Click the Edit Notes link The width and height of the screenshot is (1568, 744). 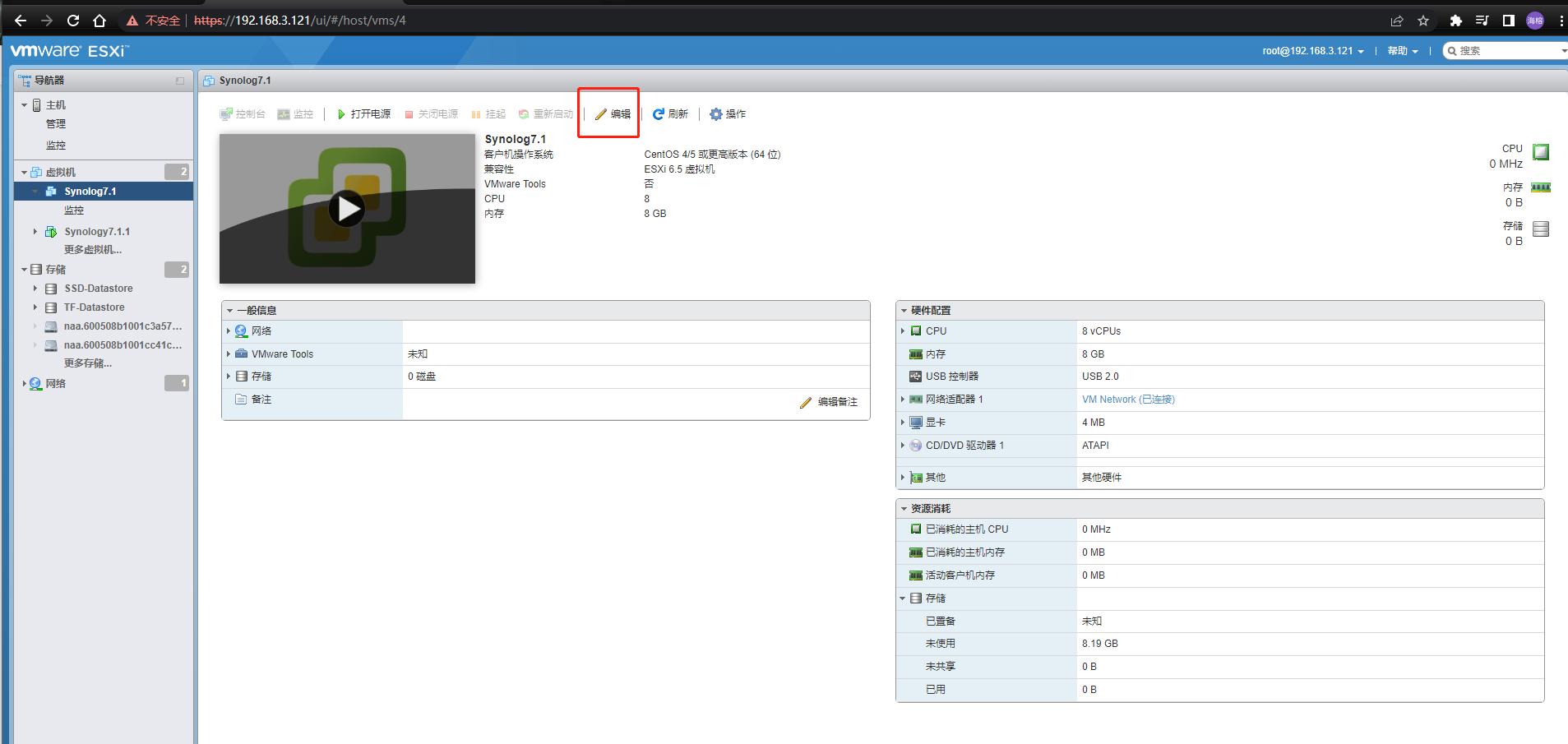click(x=829, y=402)
